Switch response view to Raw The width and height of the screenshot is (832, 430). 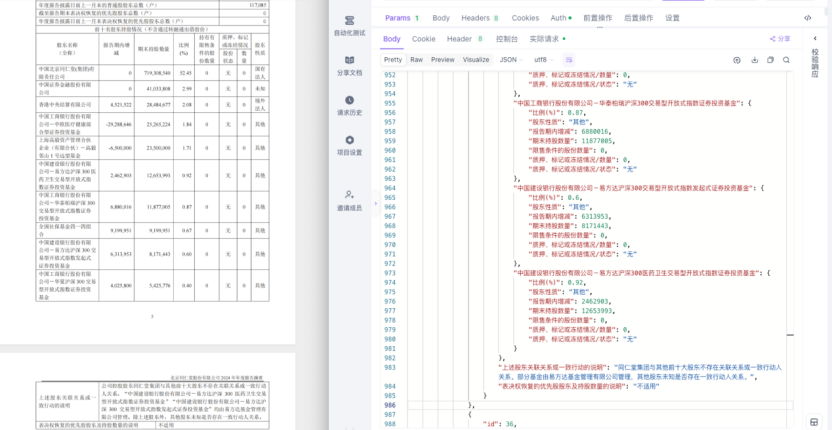pyautogui.click(x=417, y=60)
